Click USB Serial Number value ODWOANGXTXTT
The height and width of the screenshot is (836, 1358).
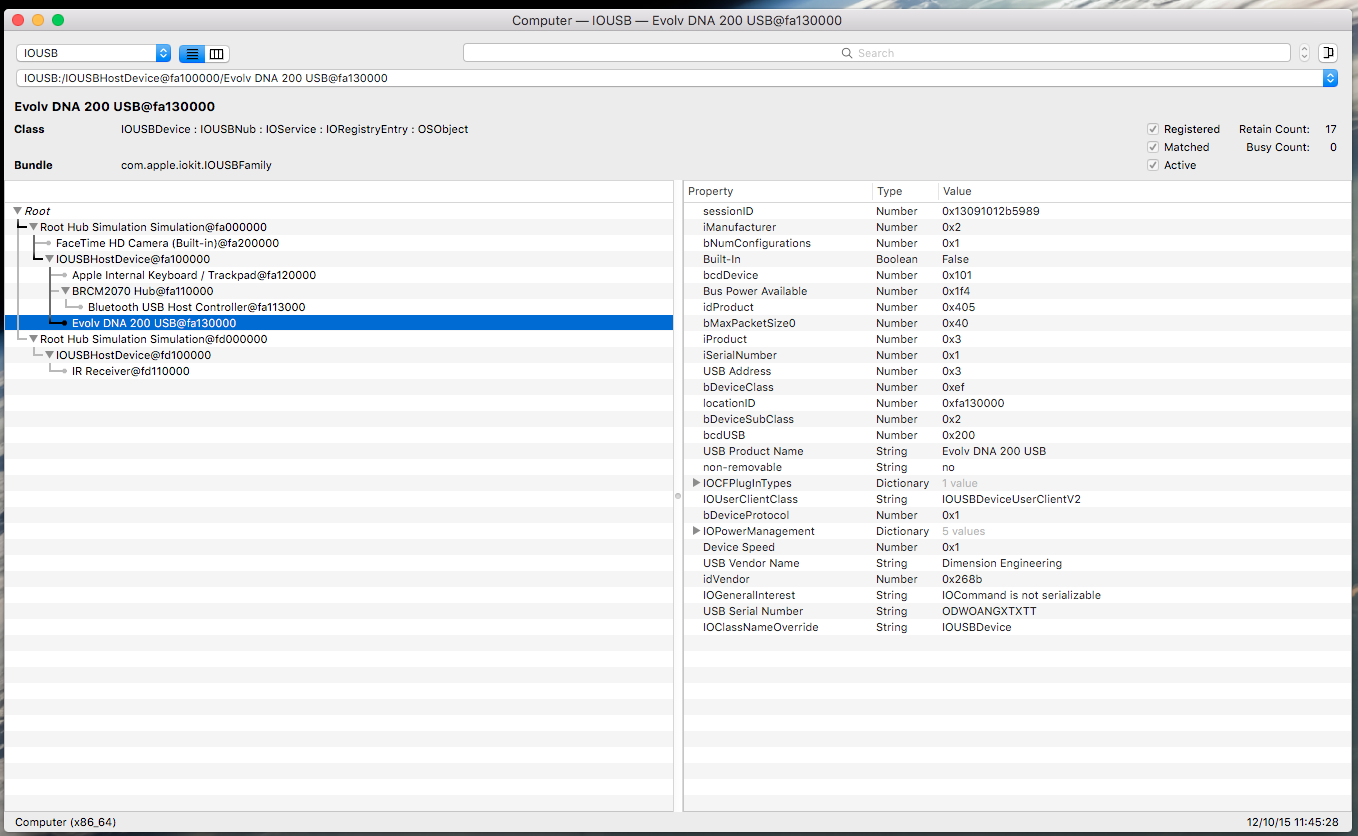tap(989, 611)
